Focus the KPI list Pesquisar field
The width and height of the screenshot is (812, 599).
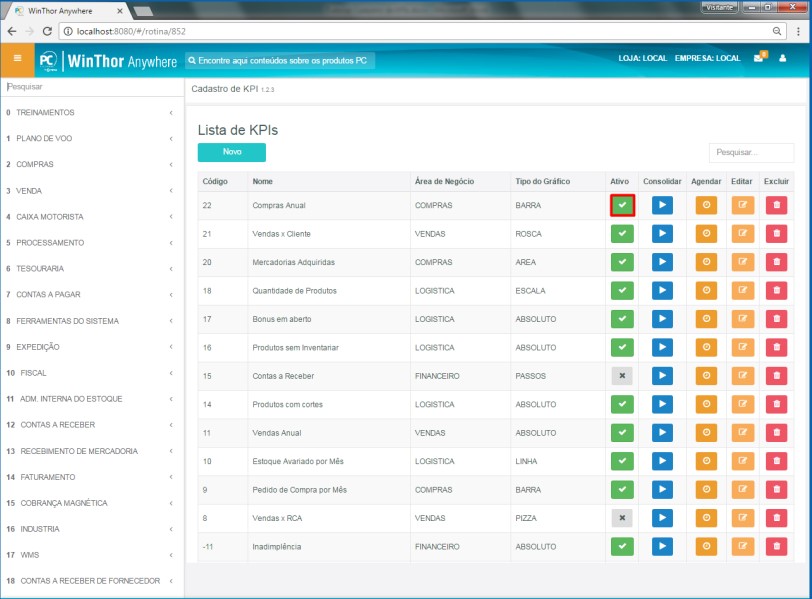pos(751,152)
